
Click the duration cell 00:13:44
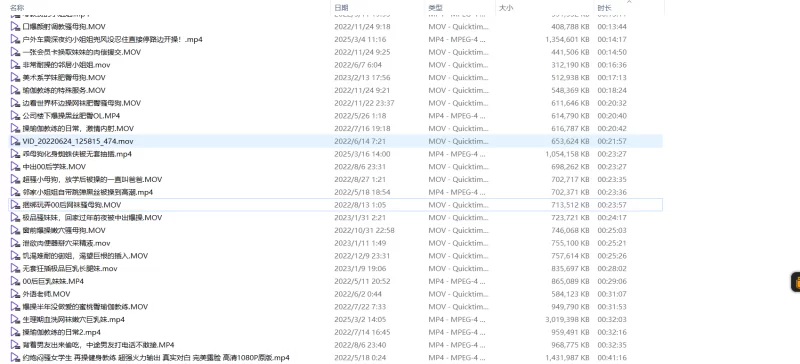pyautogui.click(x=612, y=27)
